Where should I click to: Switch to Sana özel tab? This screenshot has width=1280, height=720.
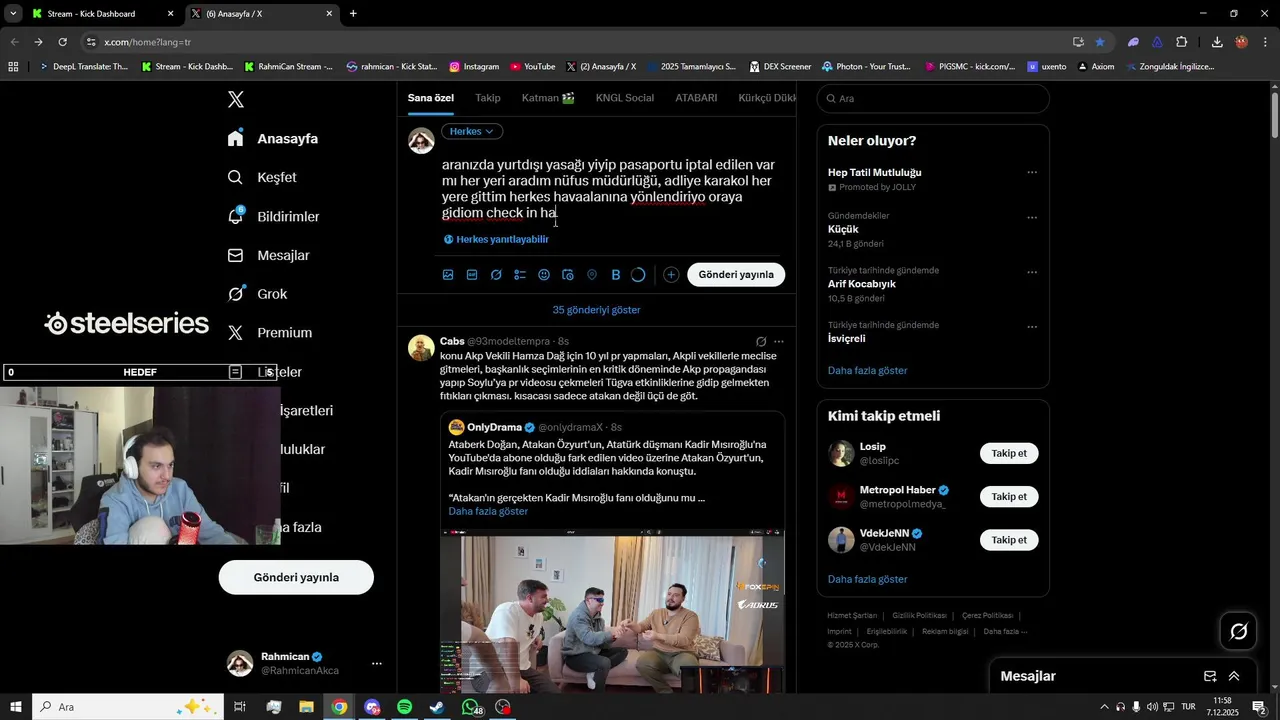(431, 98)
